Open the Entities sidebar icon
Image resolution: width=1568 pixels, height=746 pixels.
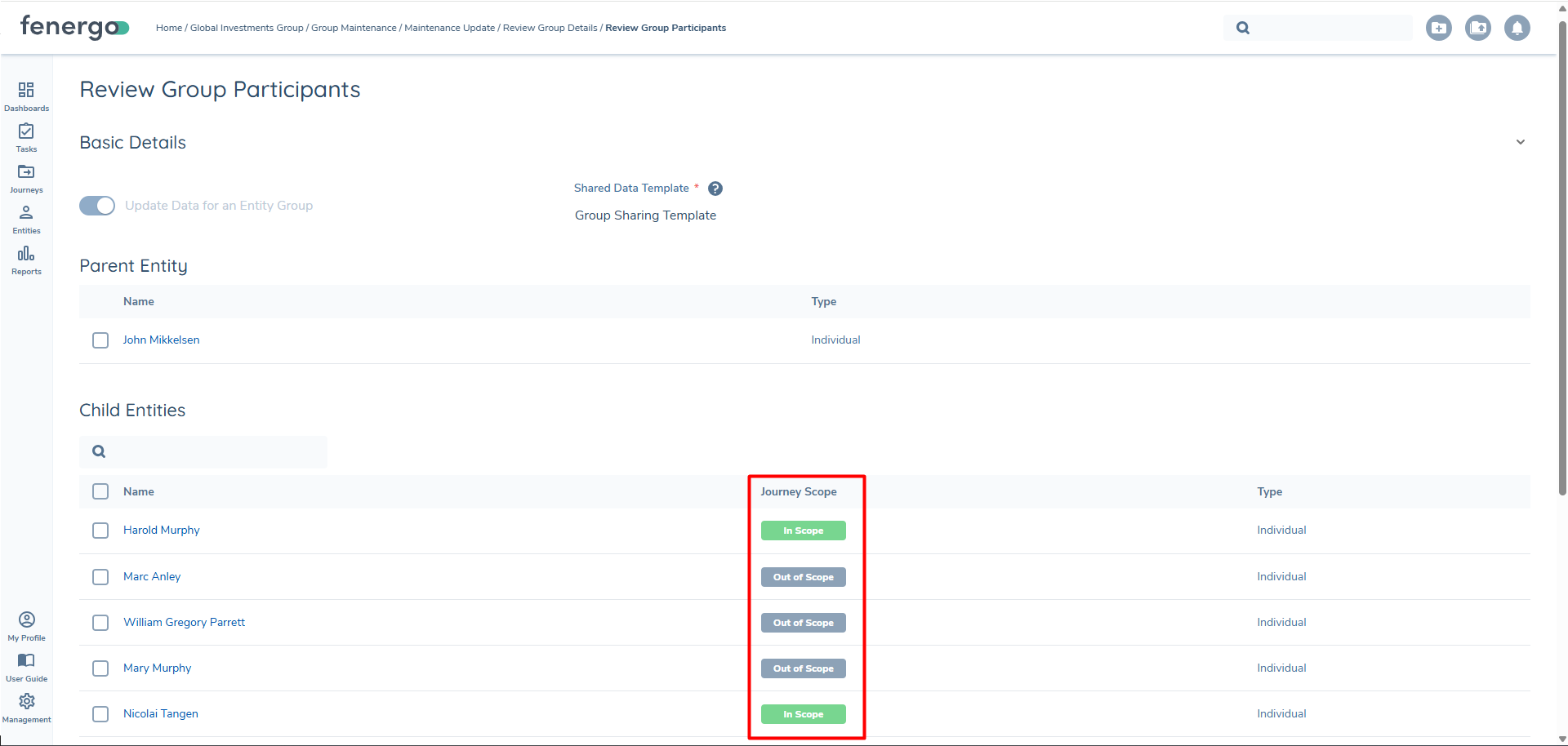pos(26,214)
